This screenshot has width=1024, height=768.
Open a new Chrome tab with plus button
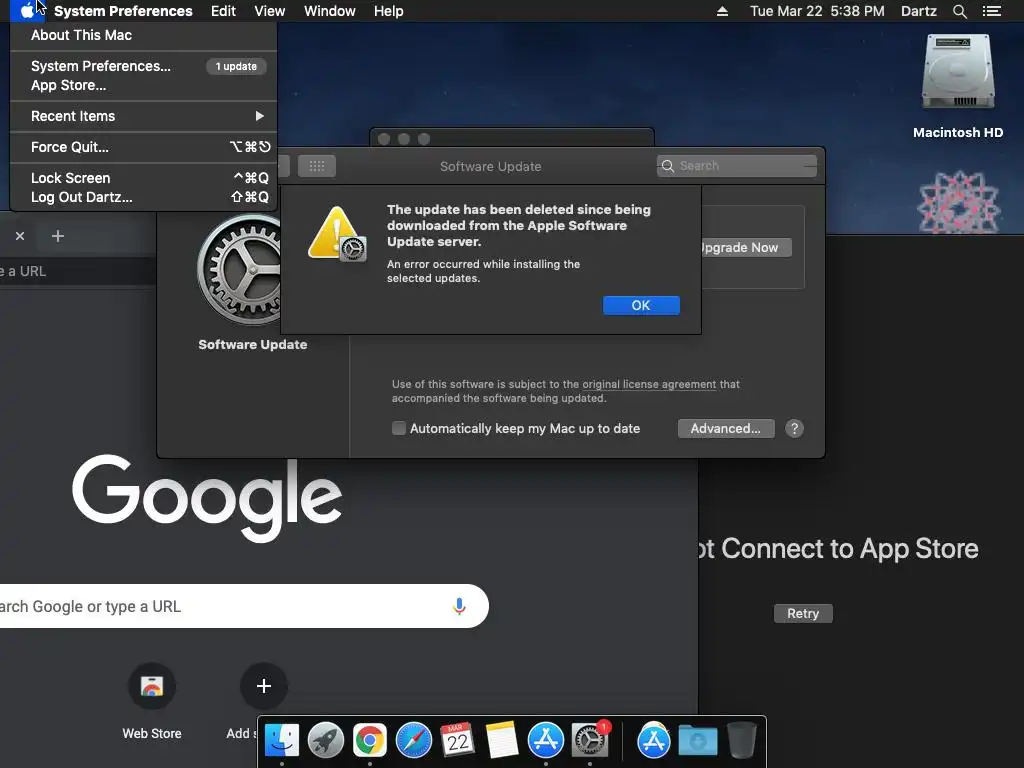point(58,236)
